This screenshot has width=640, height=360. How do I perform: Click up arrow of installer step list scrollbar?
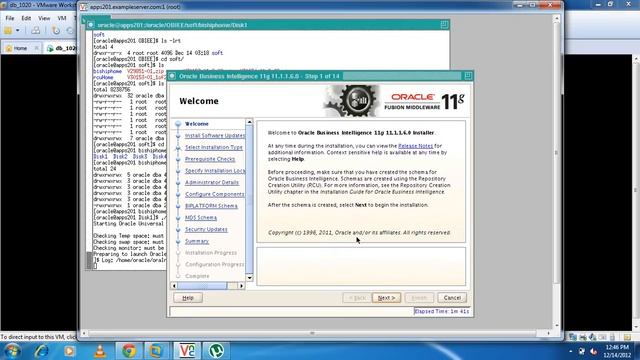point(249,122)
